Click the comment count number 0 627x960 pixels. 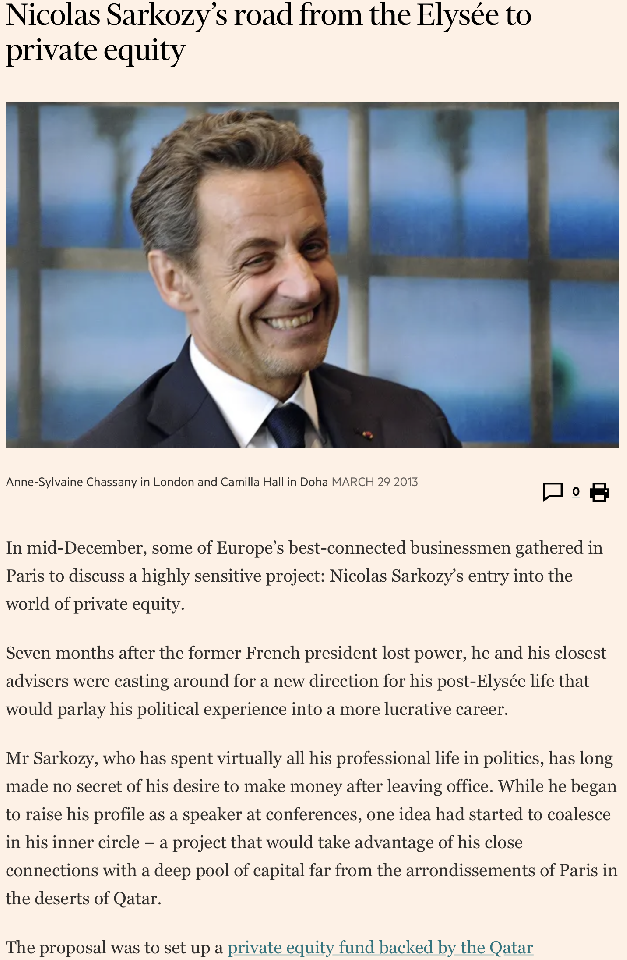click(576, 491)
